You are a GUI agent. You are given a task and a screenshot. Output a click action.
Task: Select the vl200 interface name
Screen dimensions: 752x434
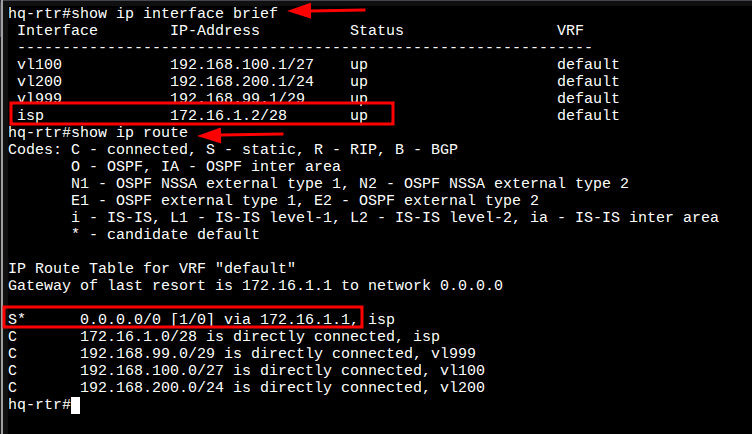[37, 82]
